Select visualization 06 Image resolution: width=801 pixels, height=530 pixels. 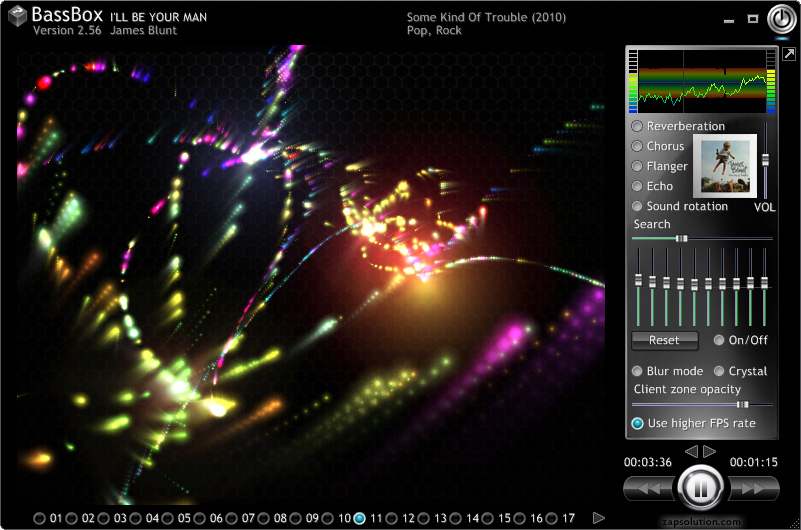pos(199,518)
